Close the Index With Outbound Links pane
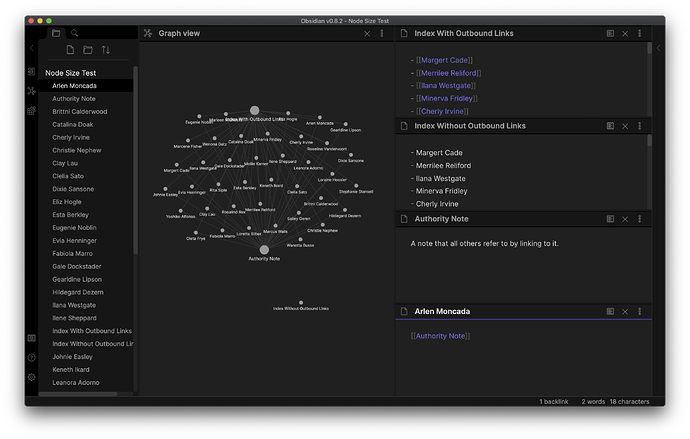This screenshot has width=690, height=439. [x=625, y=33]
